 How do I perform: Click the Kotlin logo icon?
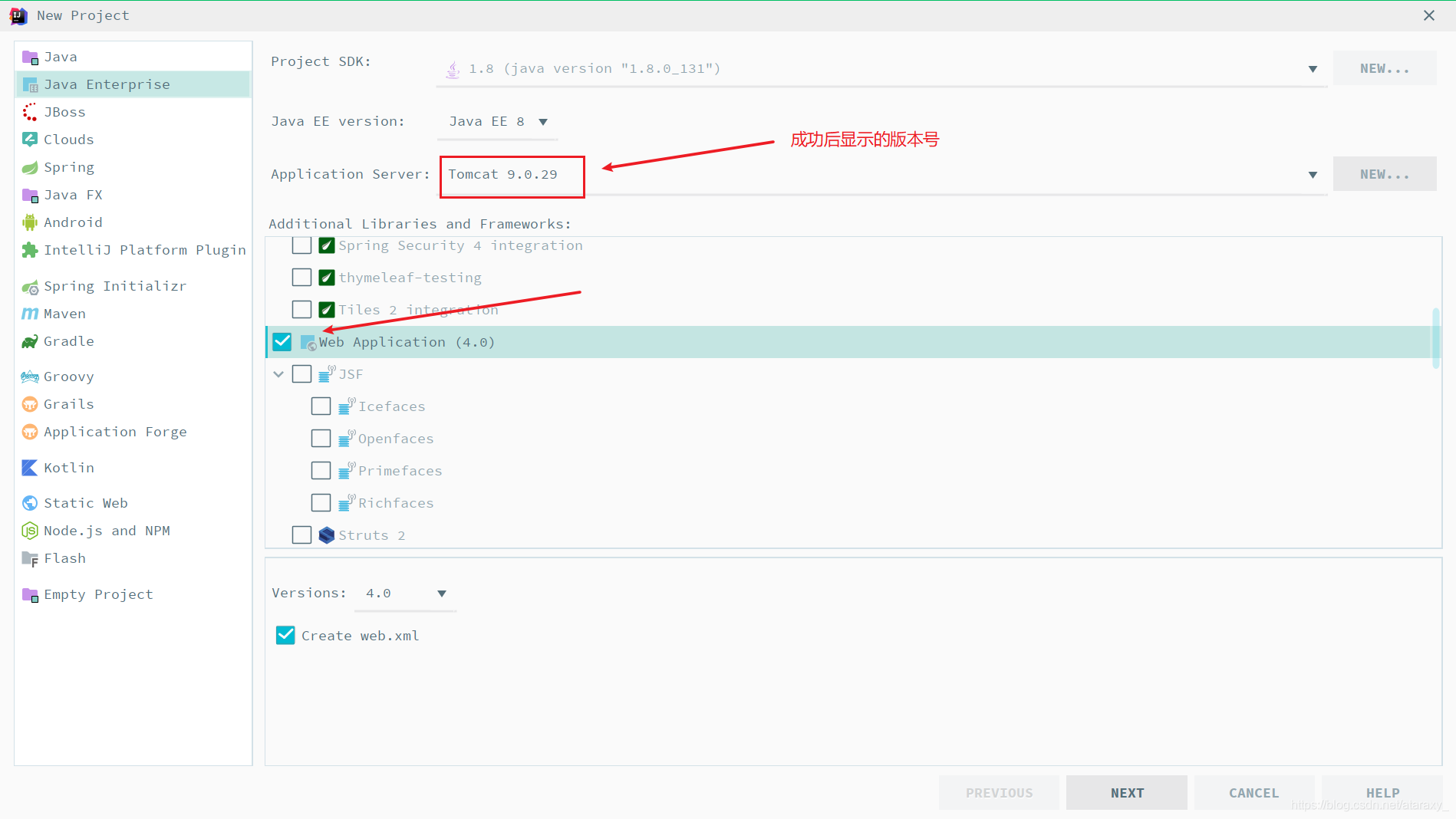(x=30, y=468)
